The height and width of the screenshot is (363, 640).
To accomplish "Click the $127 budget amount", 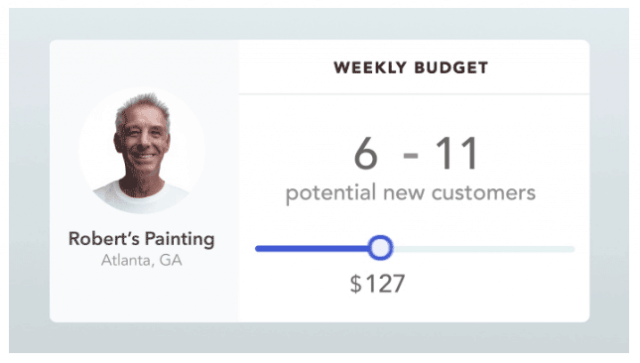I will tap(378, 283).
